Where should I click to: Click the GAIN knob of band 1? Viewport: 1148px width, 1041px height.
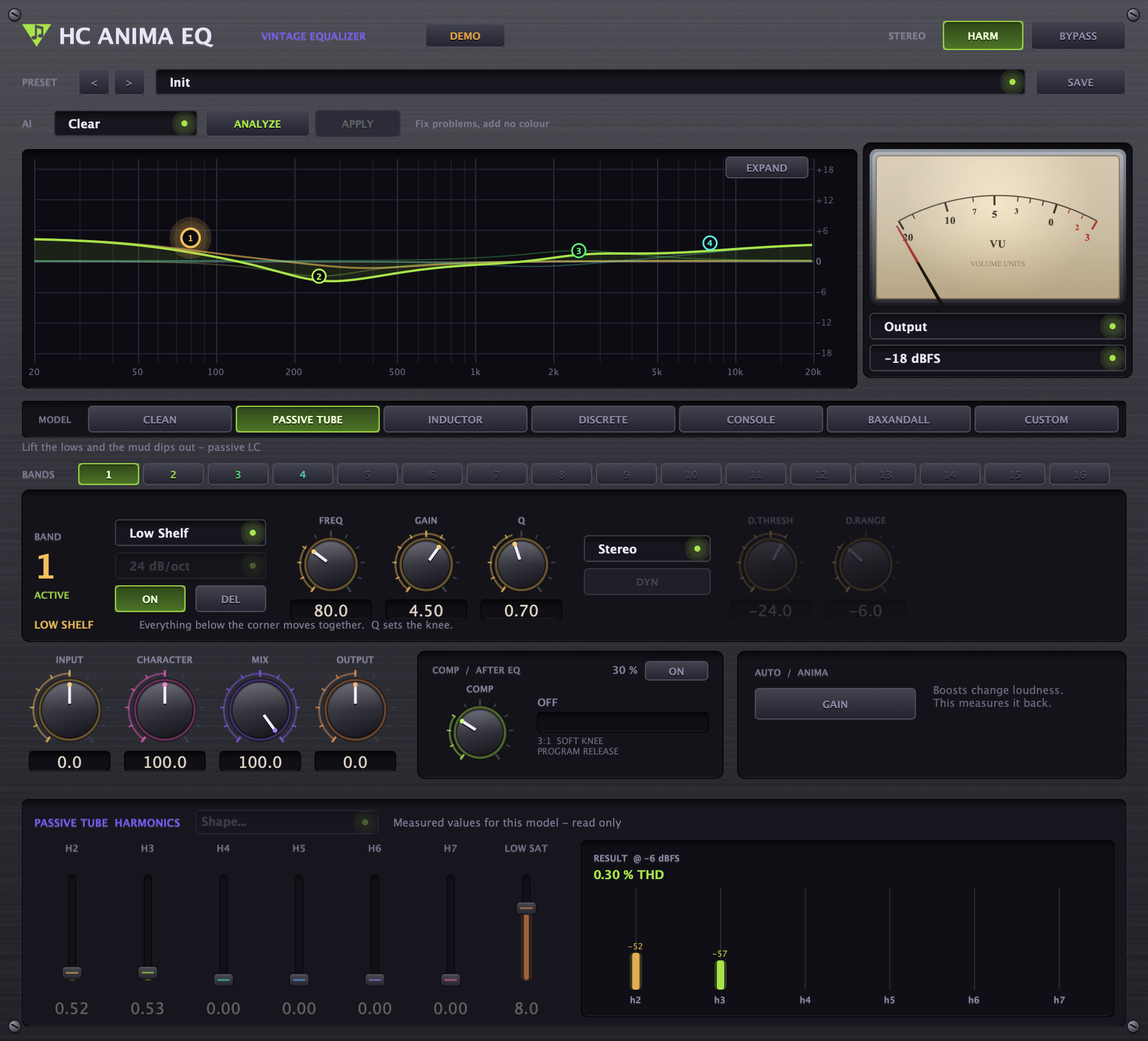point(426,564)
